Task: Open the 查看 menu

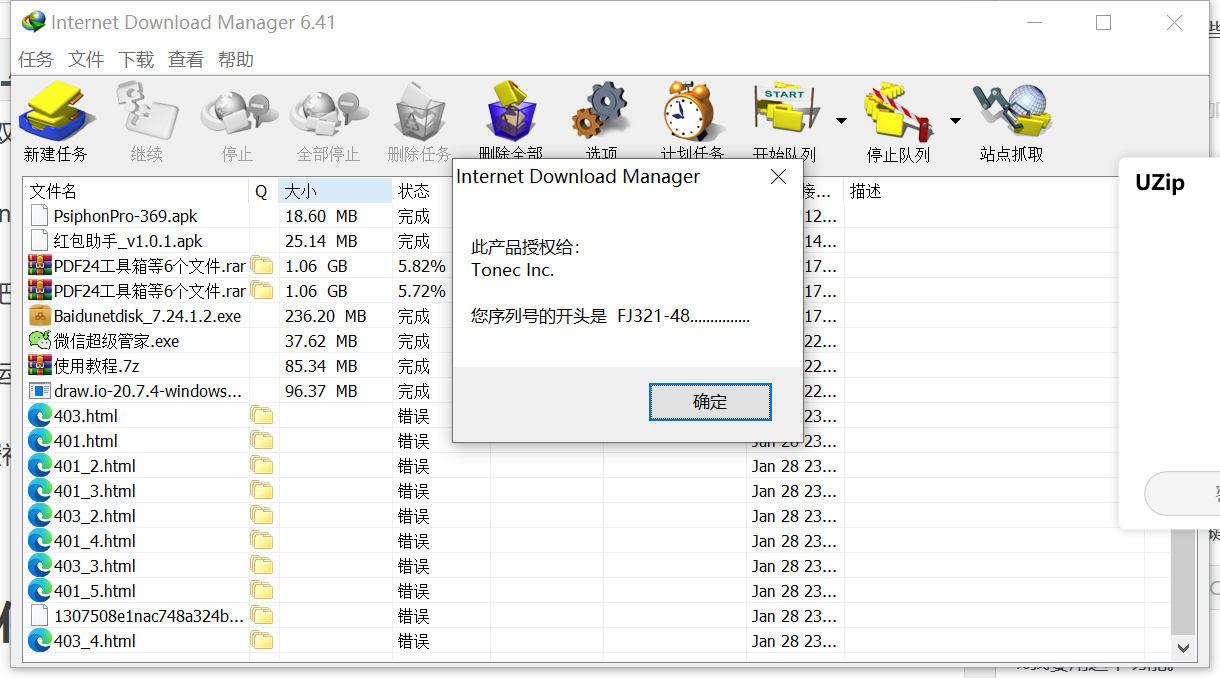Action: (186, 60)
